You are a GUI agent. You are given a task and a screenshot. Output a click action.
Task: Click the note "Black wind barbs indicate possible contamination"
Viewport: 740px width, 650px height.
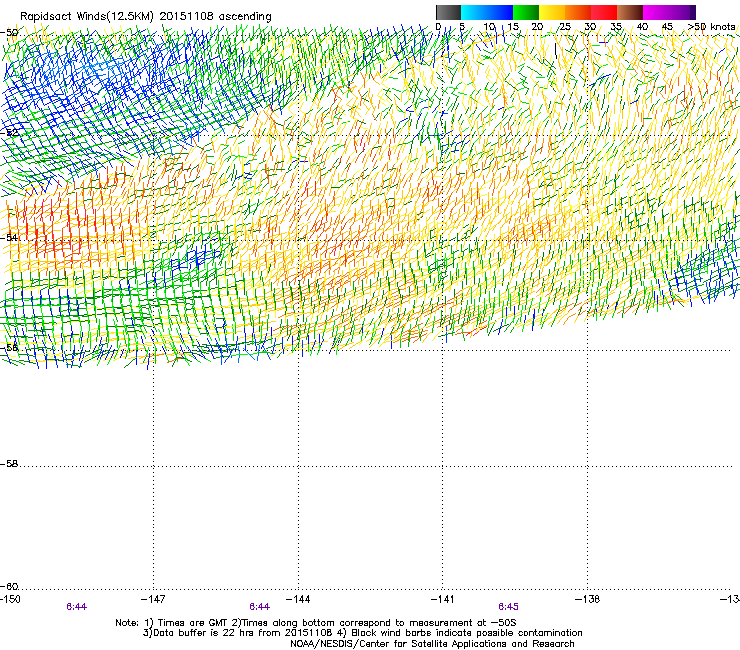[x=467, y=633]
